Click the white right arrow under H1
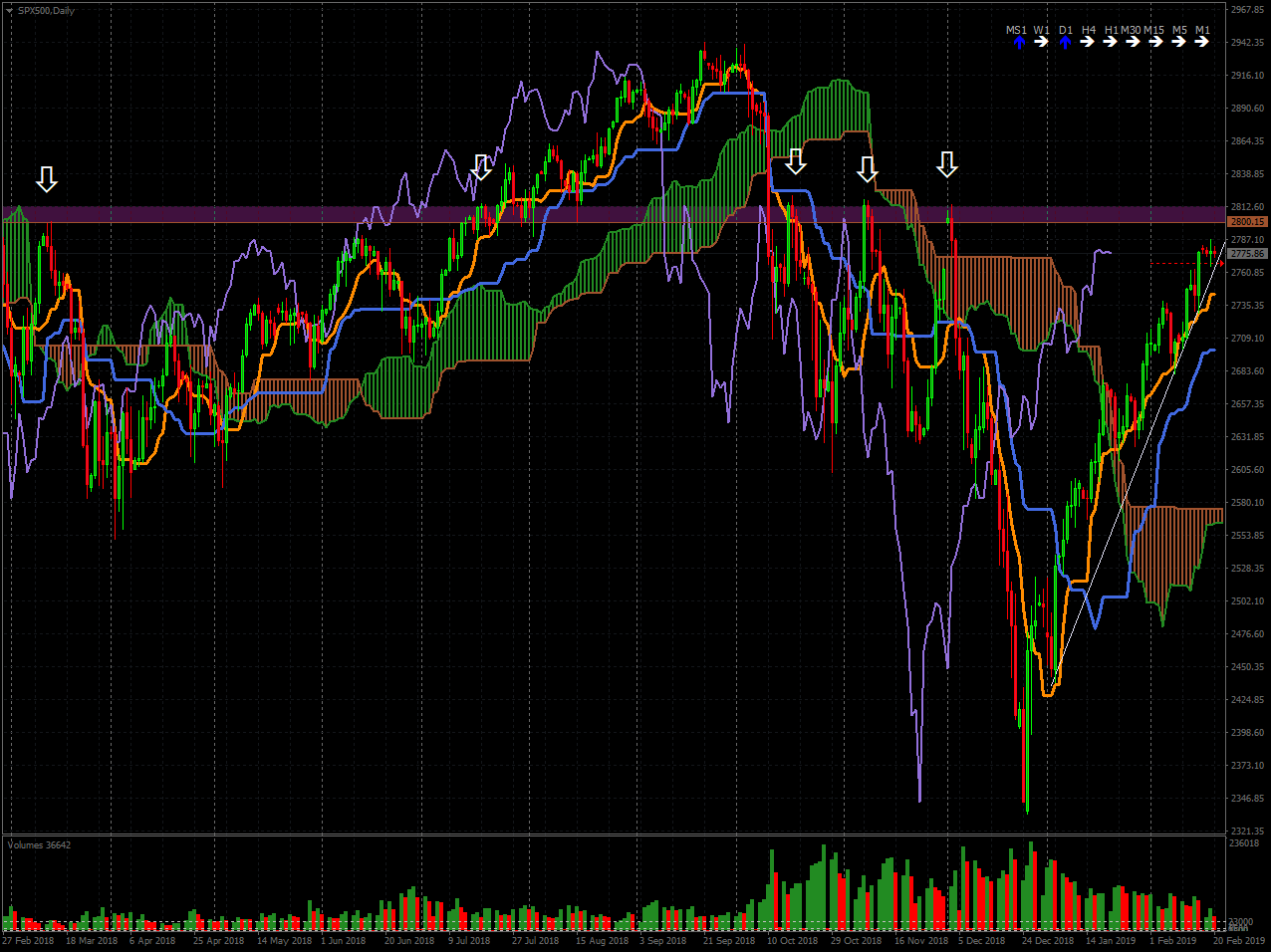 coord(1110,42)
